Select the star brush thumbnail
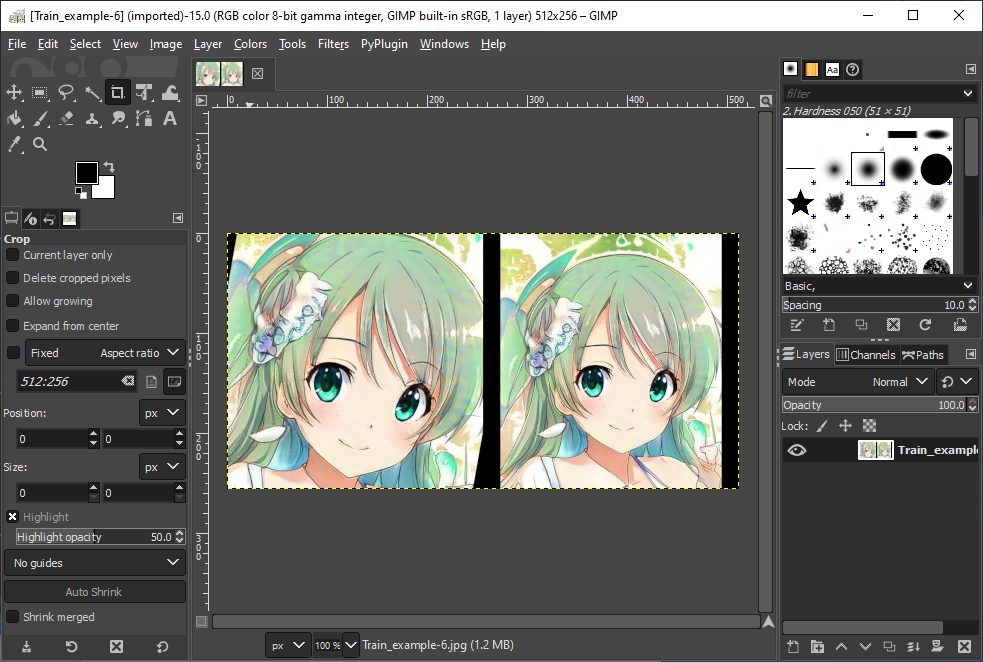 (801, 202)
